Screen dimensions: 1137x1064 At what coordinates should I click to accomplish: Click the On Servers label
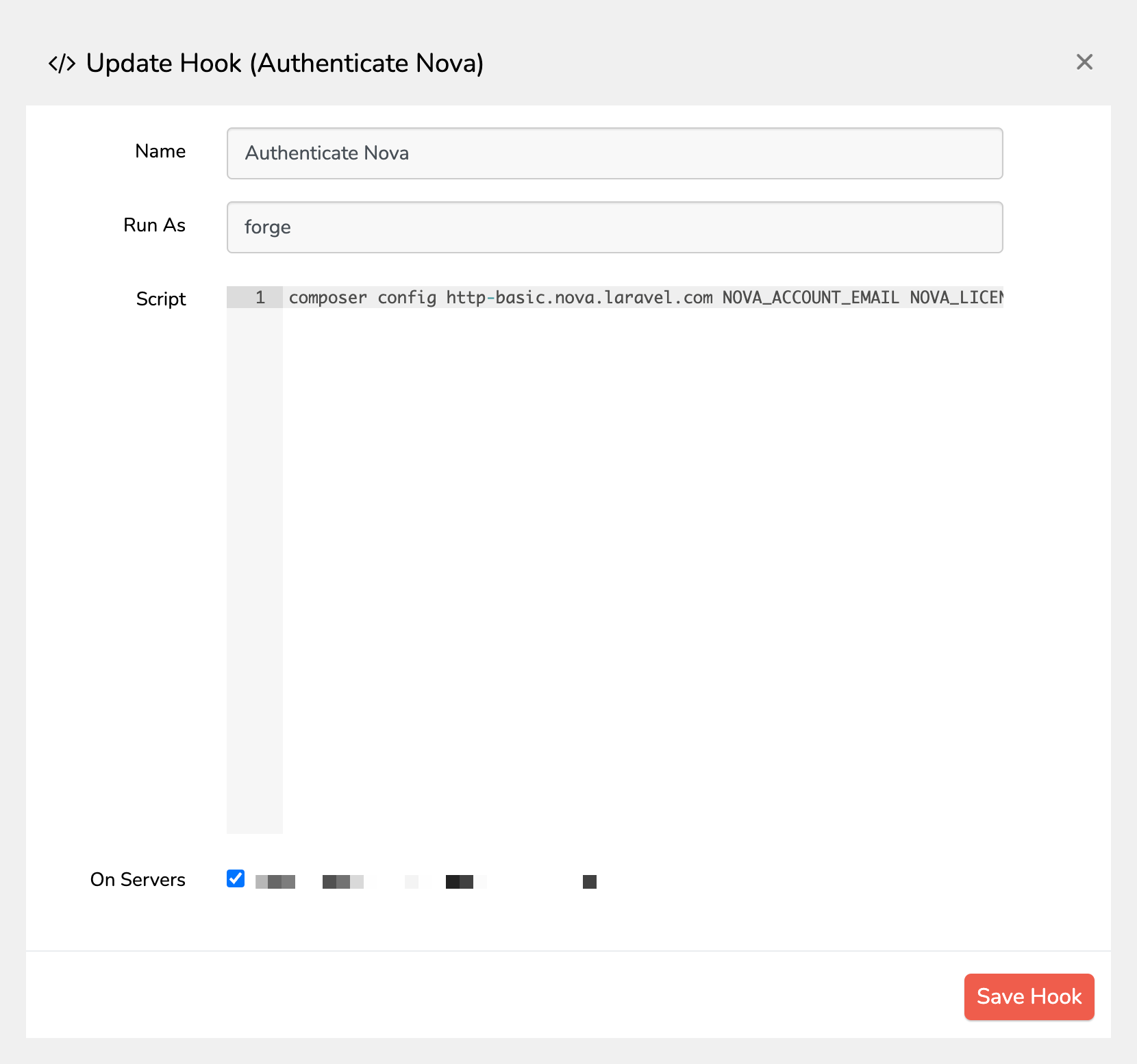[x=138, y=880]
